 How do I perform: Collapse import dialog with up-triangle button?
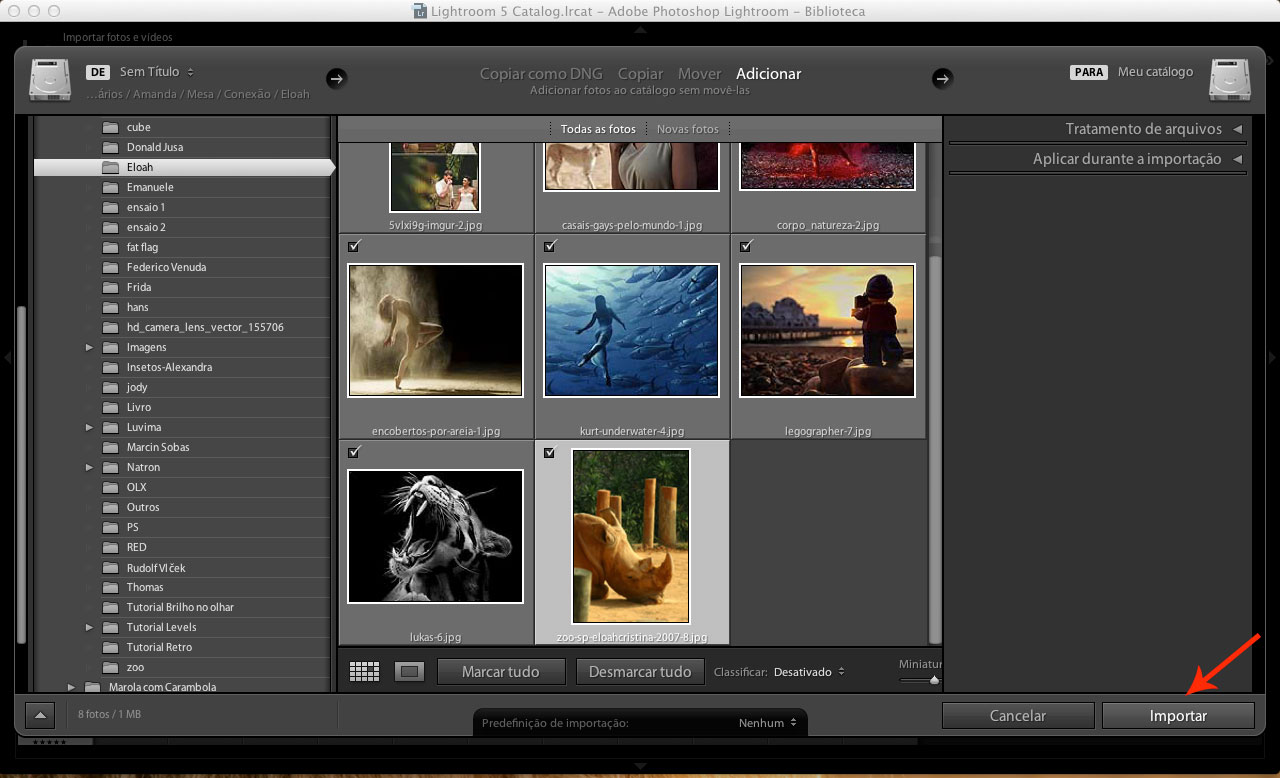tap(40, 715)
